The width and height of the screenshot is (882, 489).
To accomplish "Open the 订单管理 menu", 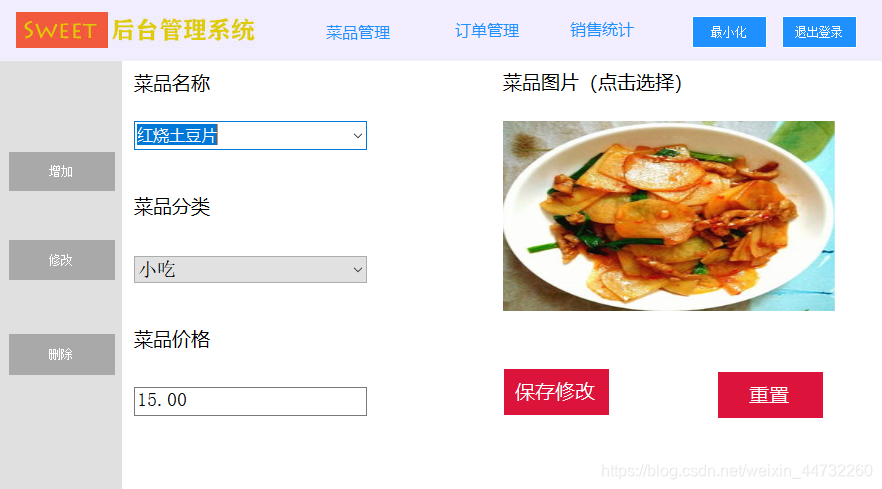I will pos(487,30).
